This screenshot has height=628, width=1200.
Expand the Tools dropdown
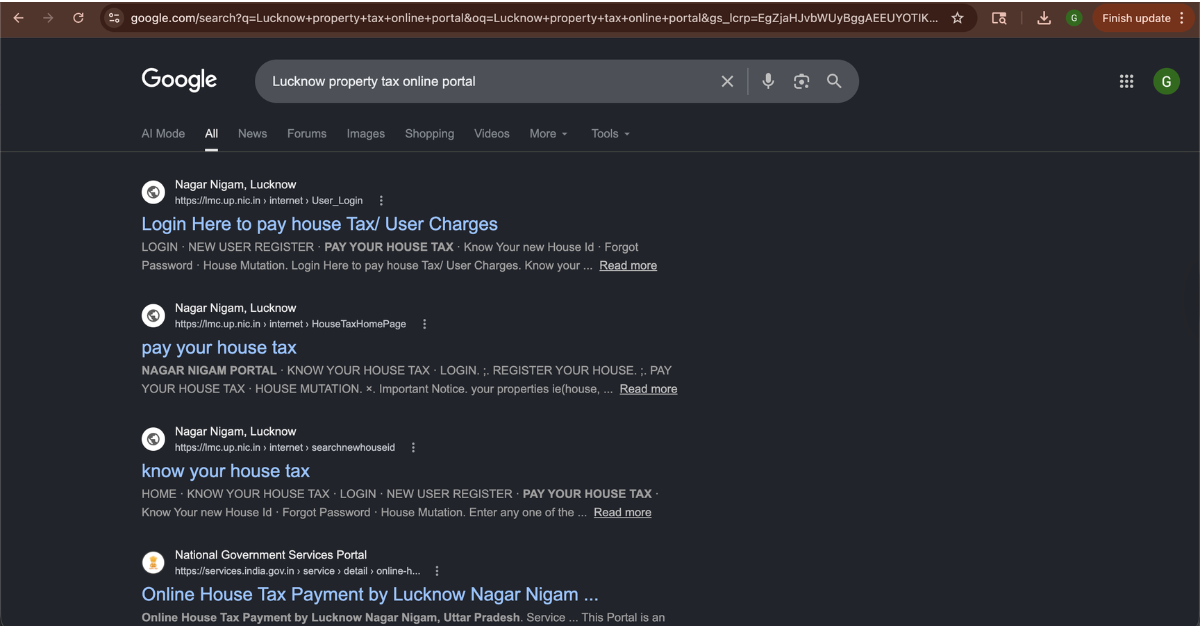610,133
